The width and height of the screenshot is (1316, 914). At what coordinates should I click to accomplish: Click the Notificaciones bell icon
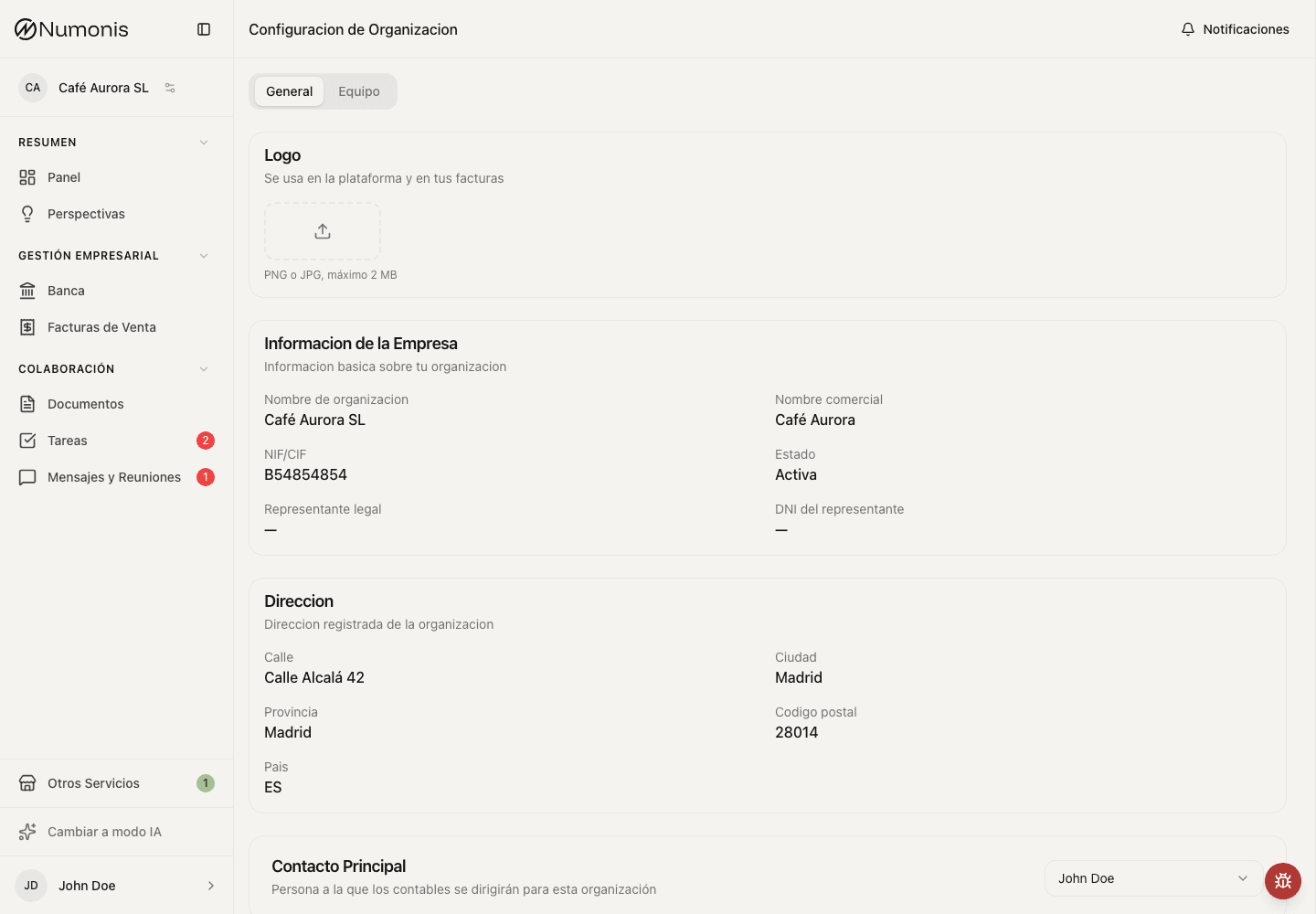1188,29
